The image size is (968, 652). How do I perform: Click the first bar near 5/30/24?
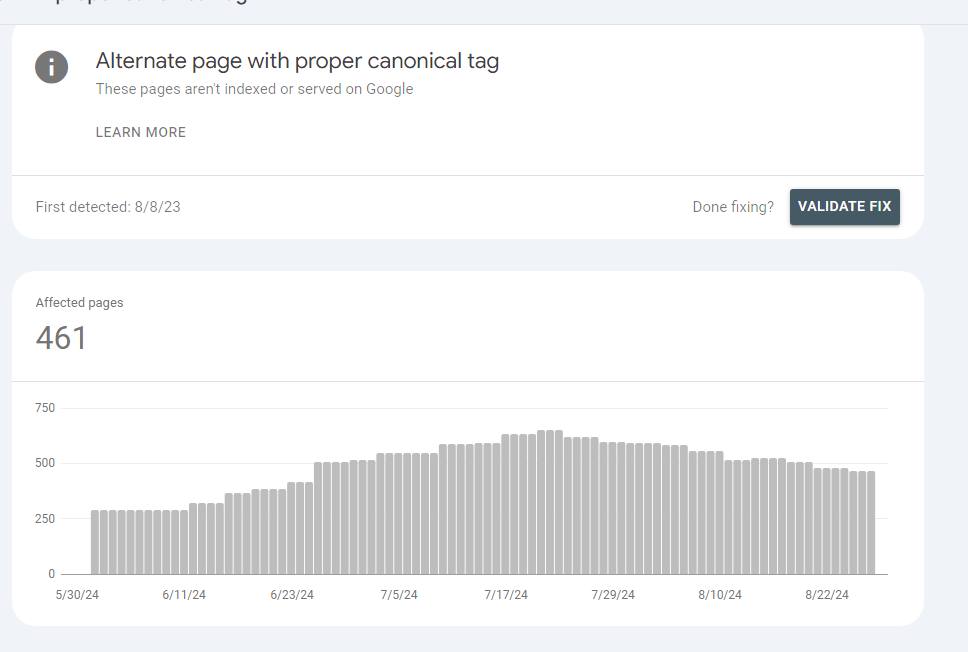click(x=95, y=542)
